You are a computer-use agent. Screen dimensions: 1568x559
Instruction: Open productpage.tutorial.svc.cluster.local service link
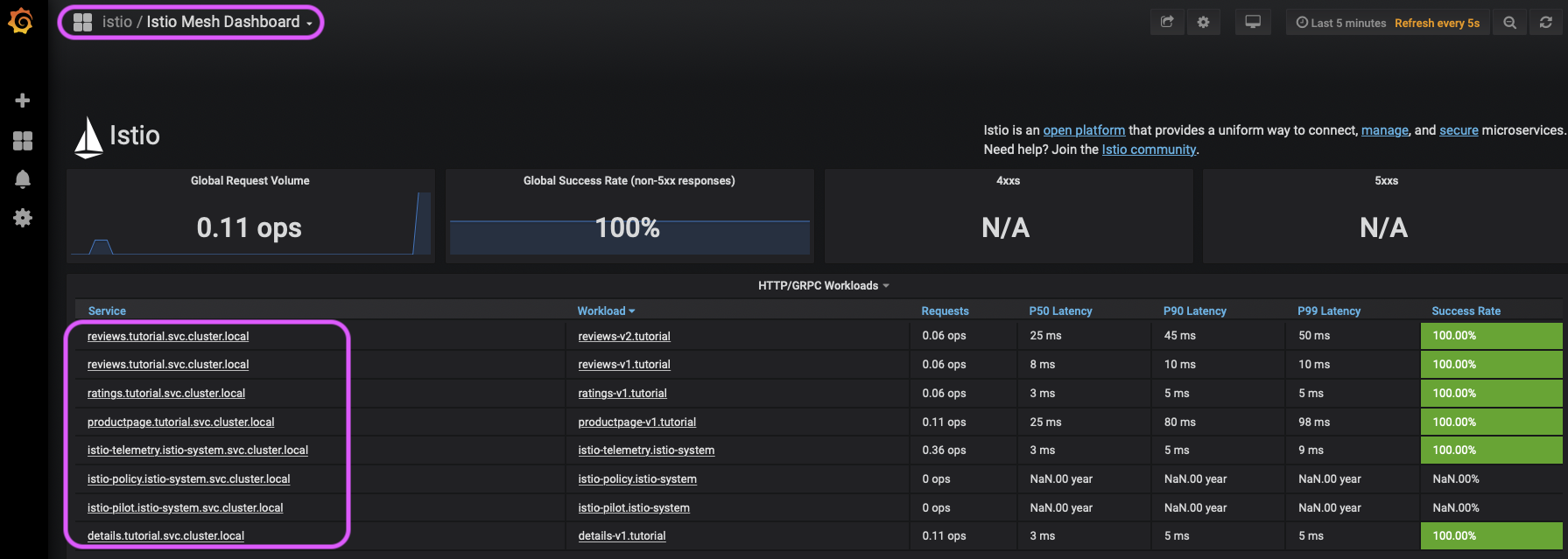coord(180,422)
